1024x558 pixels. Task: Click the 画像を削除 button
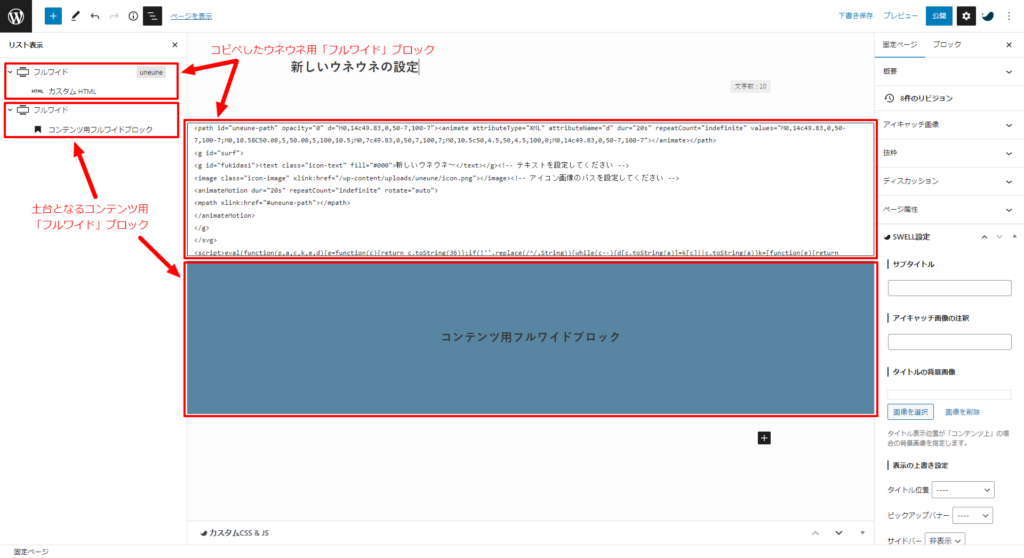(x=963, y=412)
